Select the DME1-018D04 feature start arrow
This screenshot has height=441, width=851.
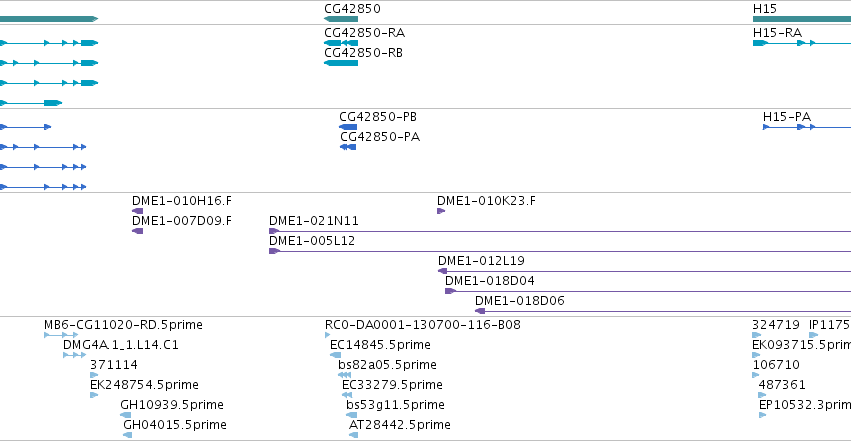tap(450, 291)
